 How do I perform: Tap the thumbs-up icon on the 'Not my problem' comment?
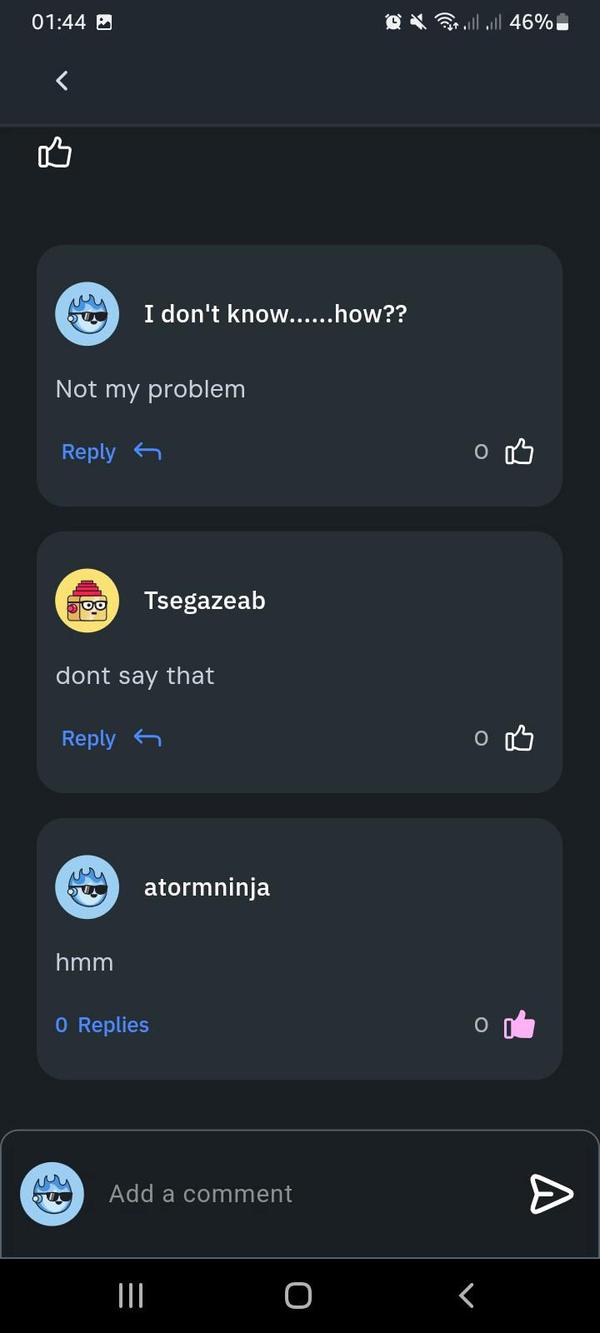519,451
